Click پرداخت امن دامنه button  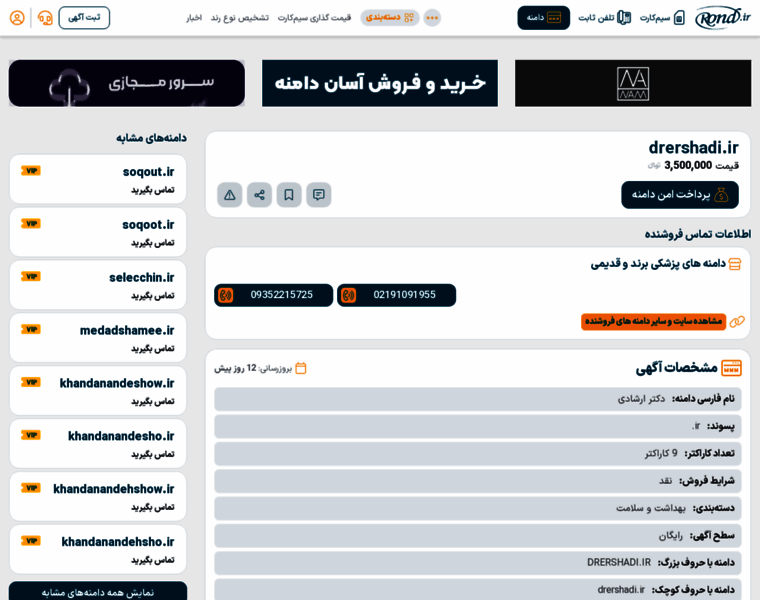[x=680, y=195]
